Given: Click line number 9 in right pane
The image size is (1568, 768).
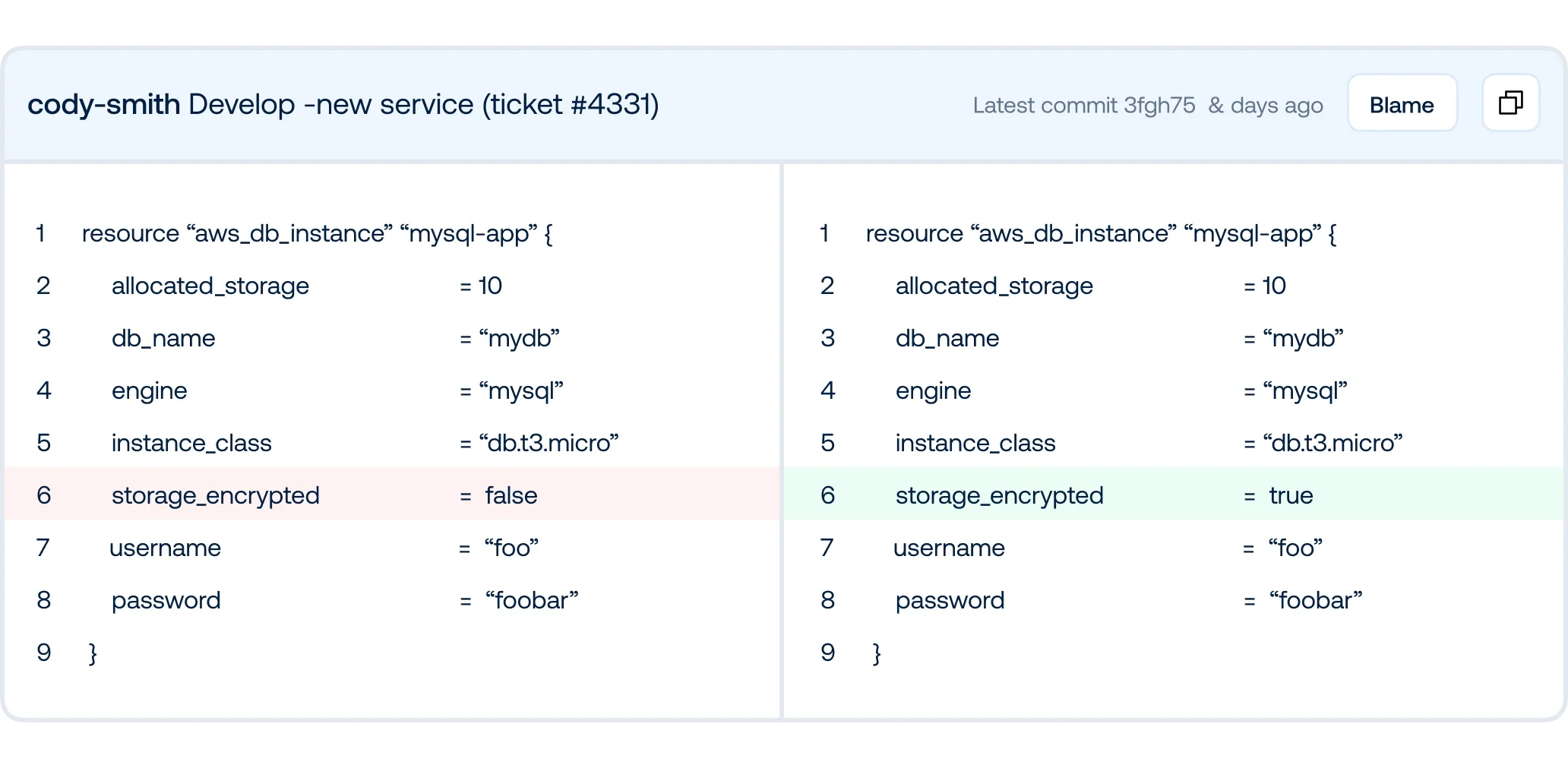Looking at the screenshot, I should click(828, 653).
